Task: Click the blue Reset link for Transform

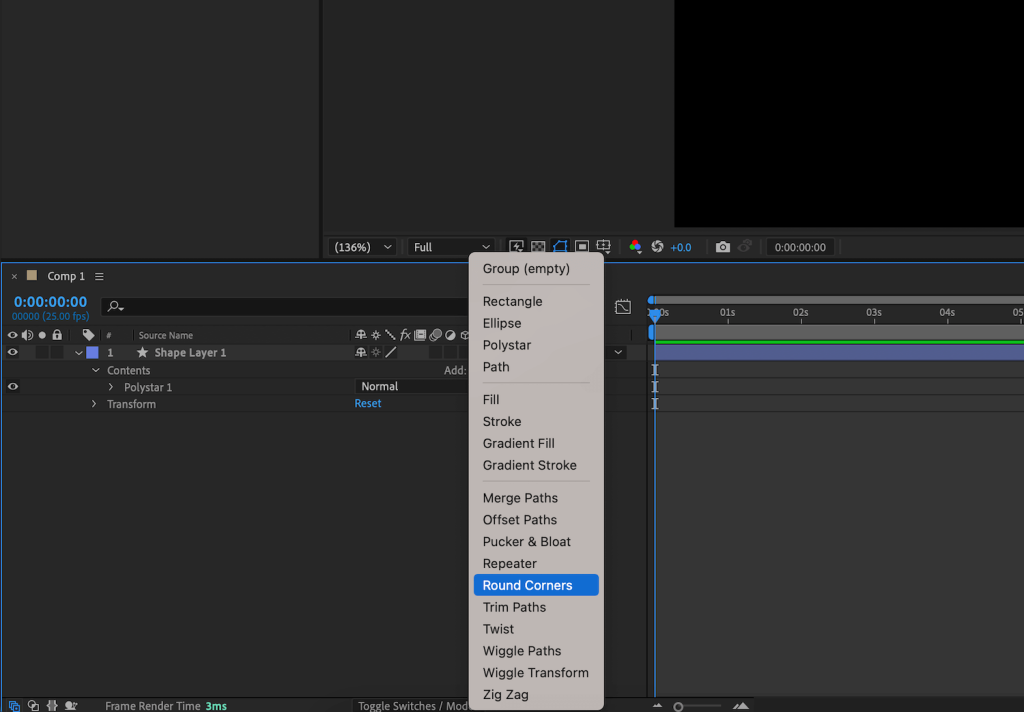Action: click(x=368, y=404)
